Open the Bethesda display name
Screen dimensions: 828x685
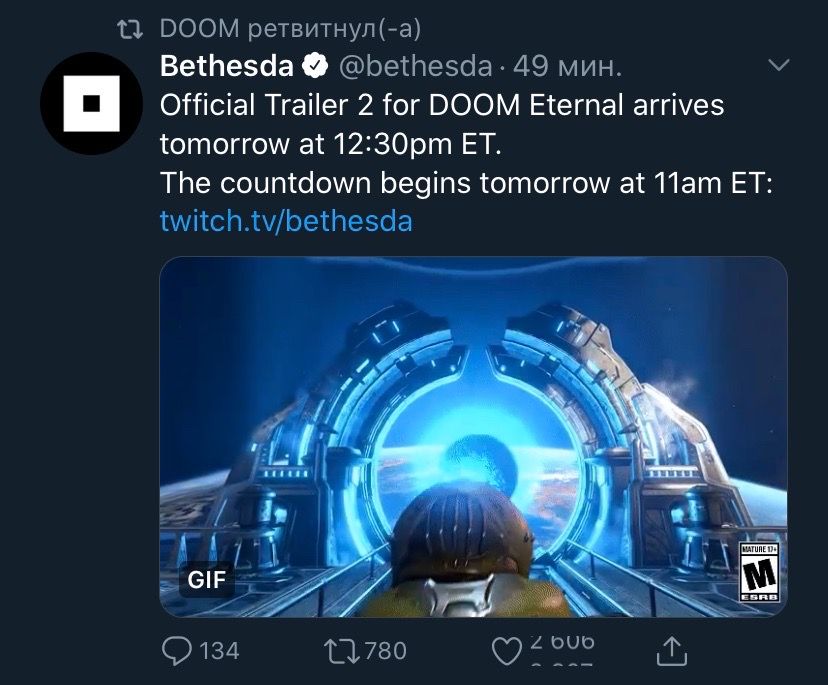pos(227,66)
